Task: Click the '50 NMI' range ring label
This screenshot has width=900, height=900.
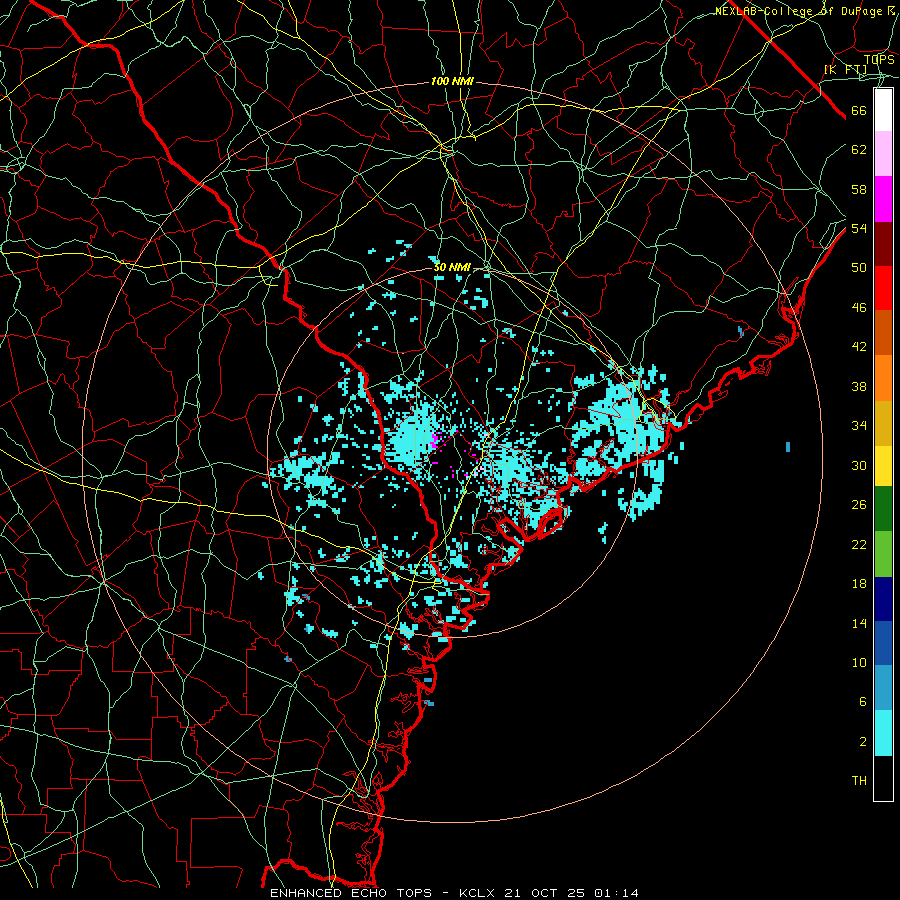Action: point(452,267)
